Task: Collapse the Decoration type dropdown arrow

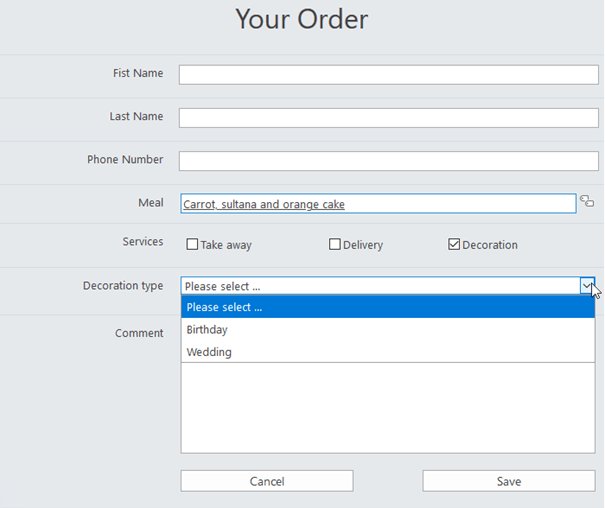Action: pos(587,286)
